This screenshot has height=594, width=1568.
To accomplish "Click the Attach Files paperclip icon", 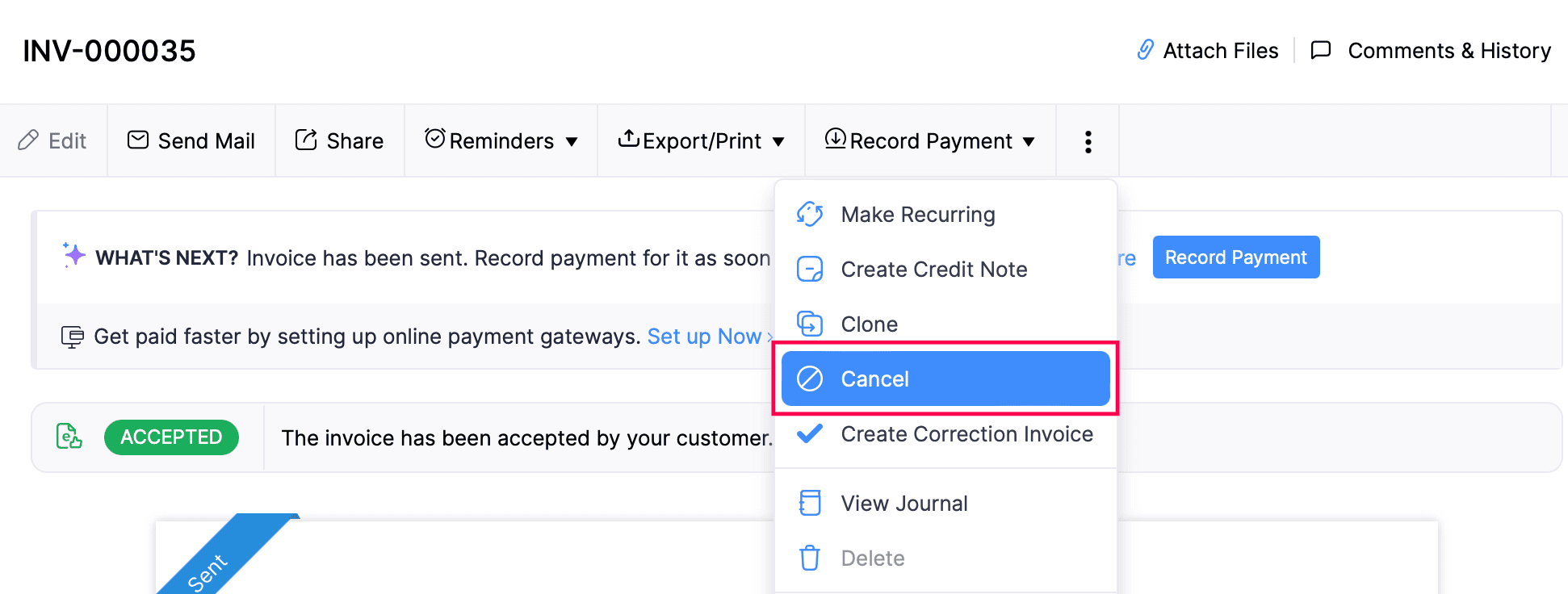I will click(1145, 50).
